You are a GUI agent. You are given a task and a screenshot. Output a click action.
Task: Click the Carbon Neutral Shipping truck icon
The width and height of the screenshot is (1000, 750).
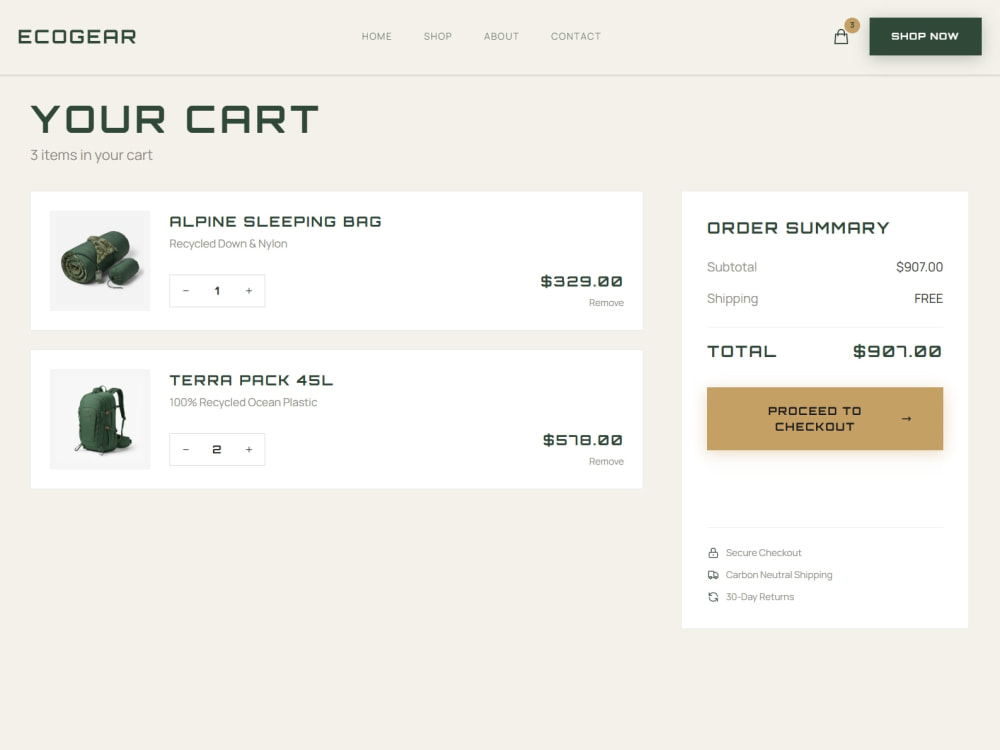[713, 575]
